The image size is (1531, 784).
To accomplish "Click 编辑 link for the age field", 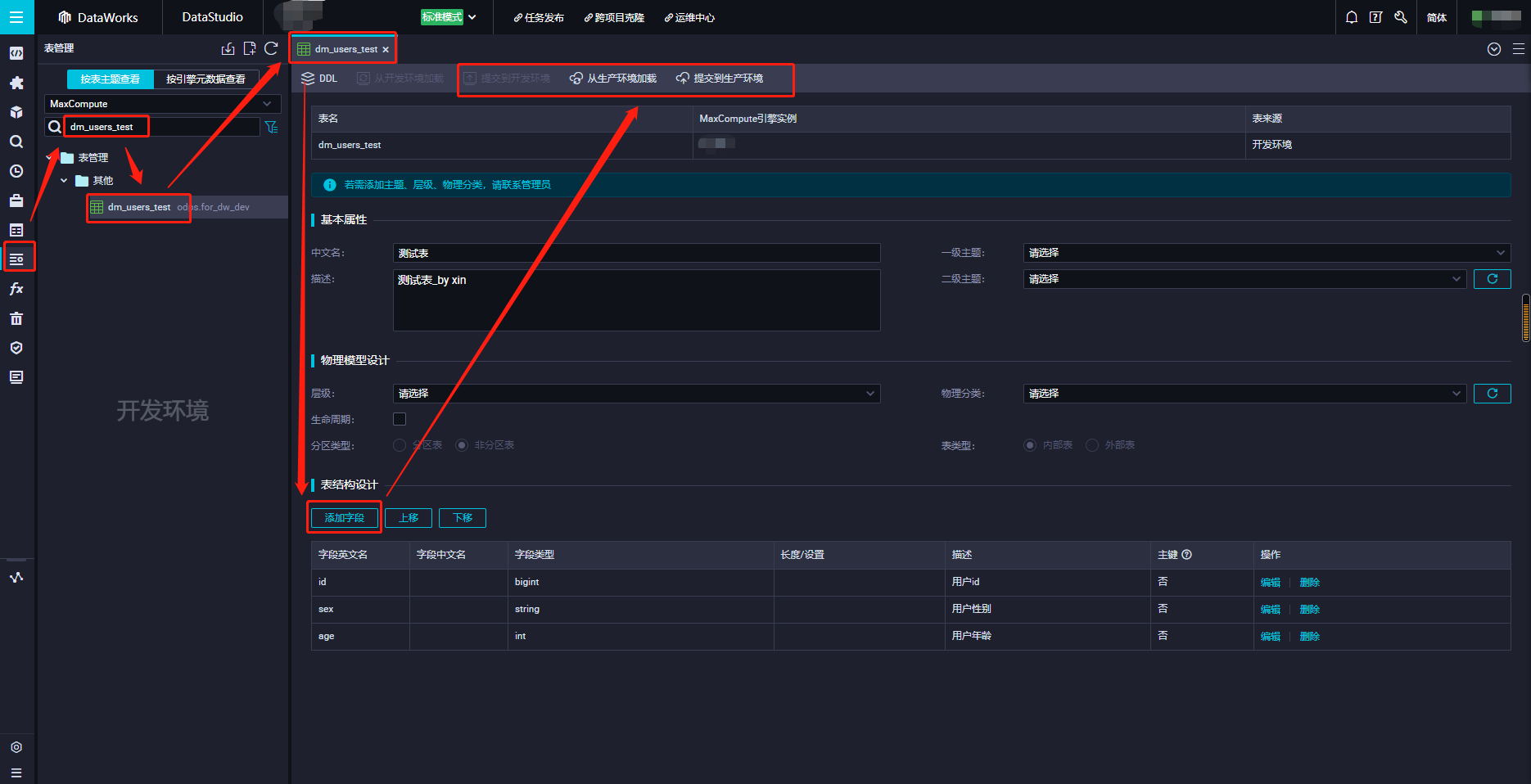I will (x=1271, y=637).
